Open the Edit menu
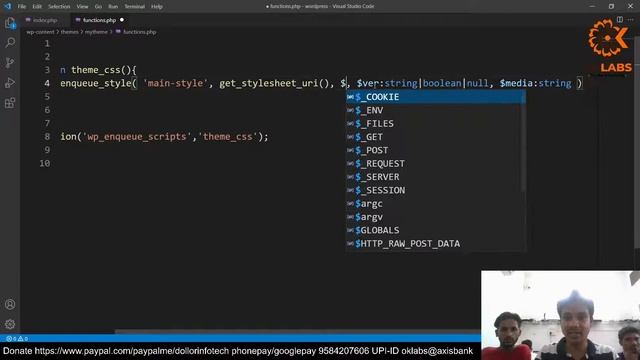The image size is (640, 360). tap(37, 7)
